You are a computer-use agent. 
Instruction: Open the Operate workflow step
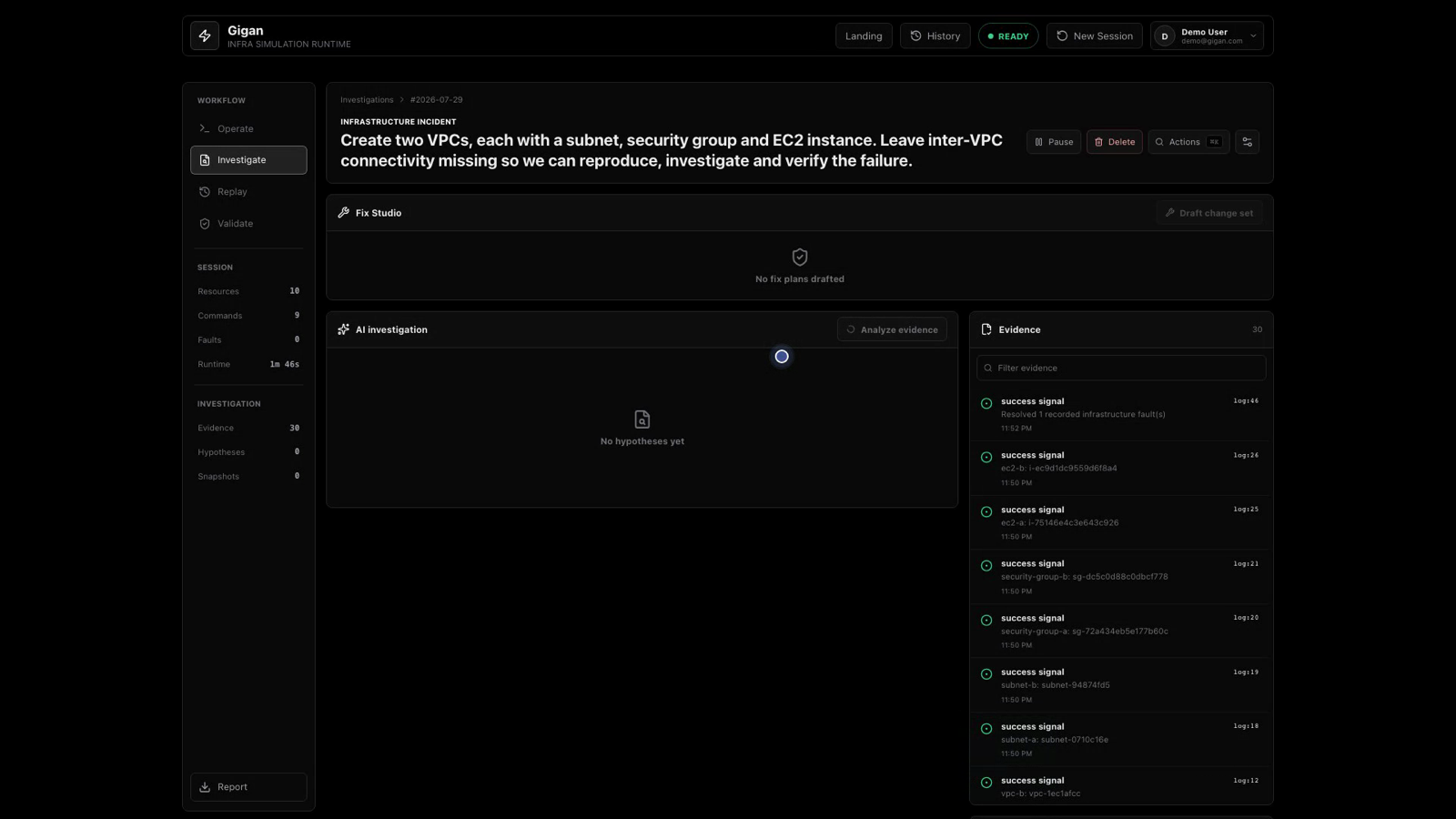click(248, 128)
